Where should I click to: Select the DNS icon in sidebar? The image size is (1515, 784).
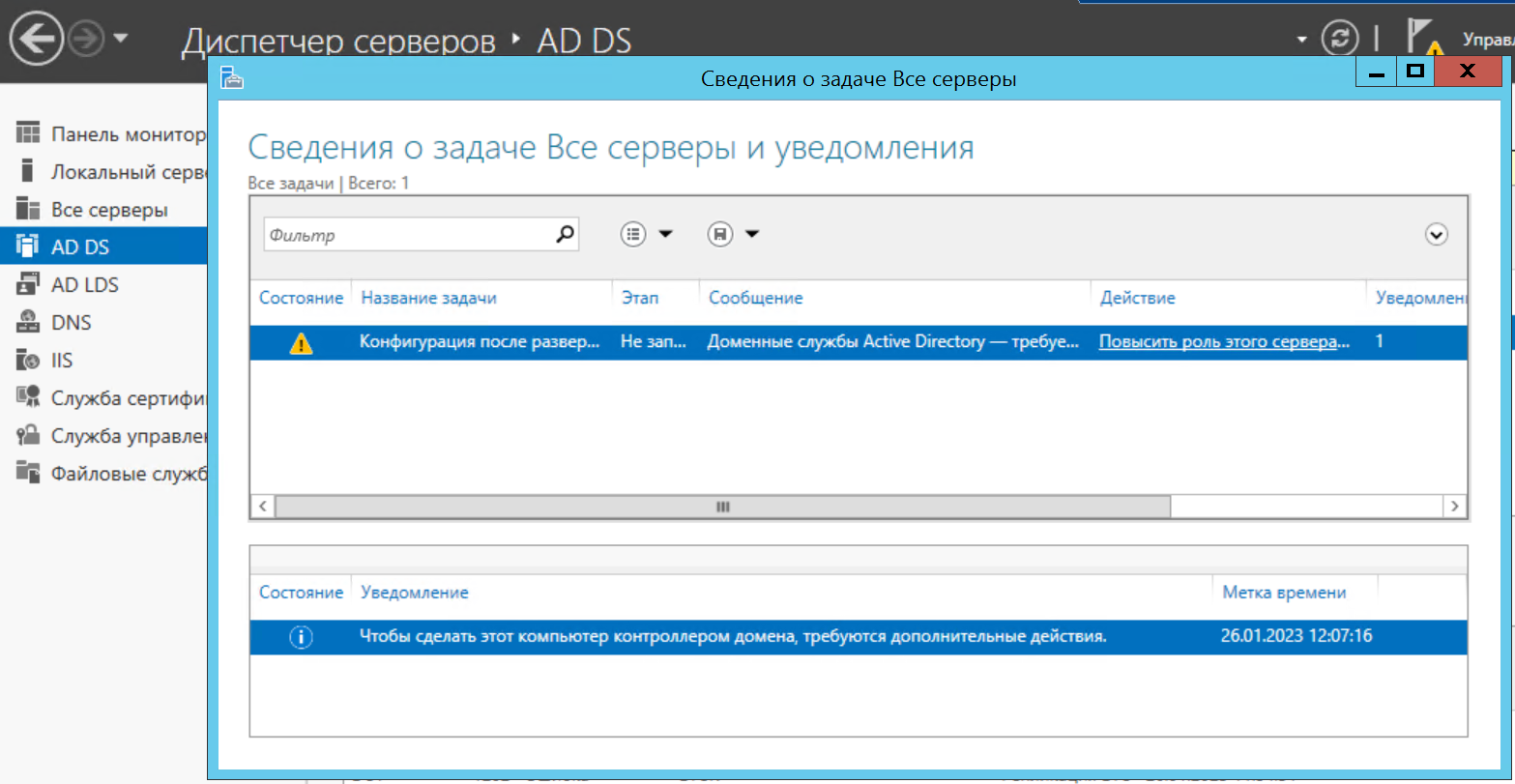pyautogui.click(x=28, y=323)
